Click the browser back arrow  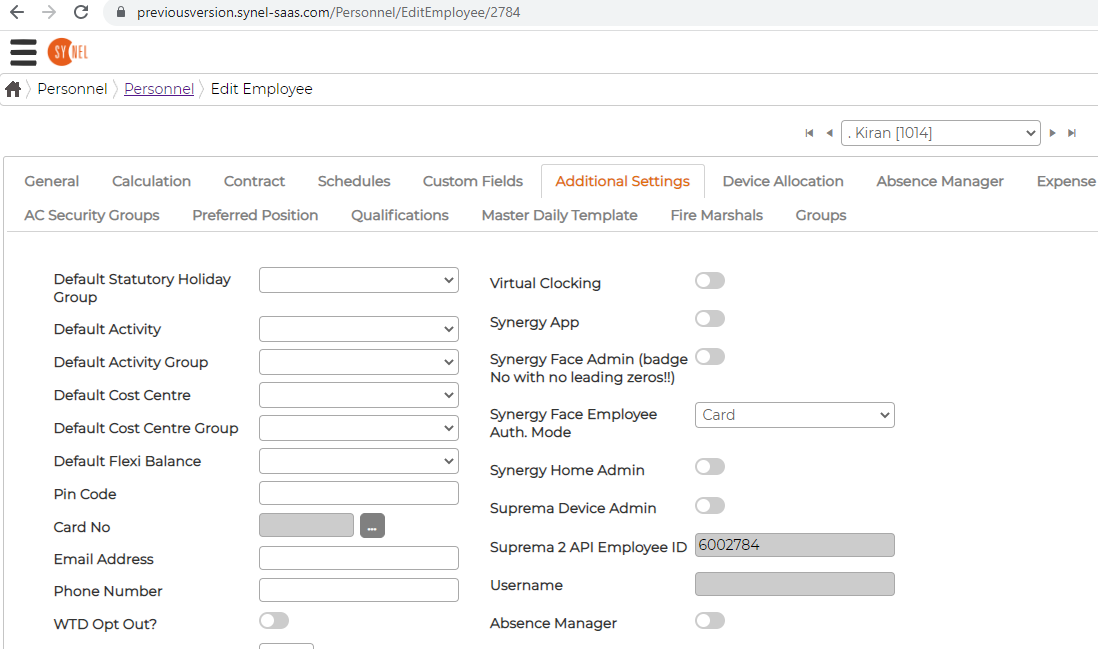pyautogui.click(x=17, y=12)
